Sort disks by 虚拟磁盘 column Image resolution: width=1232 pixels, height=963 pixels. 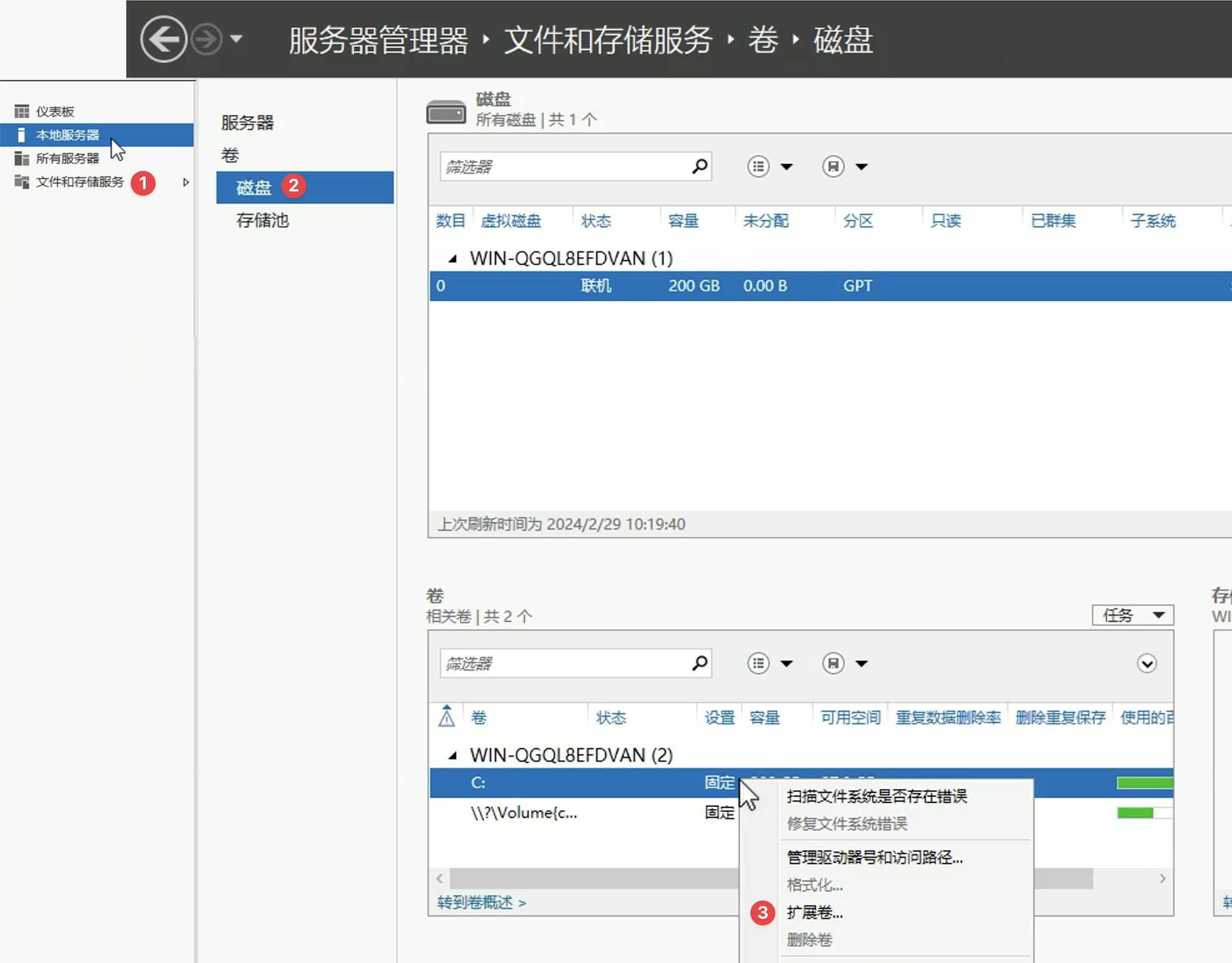(511, 220)
